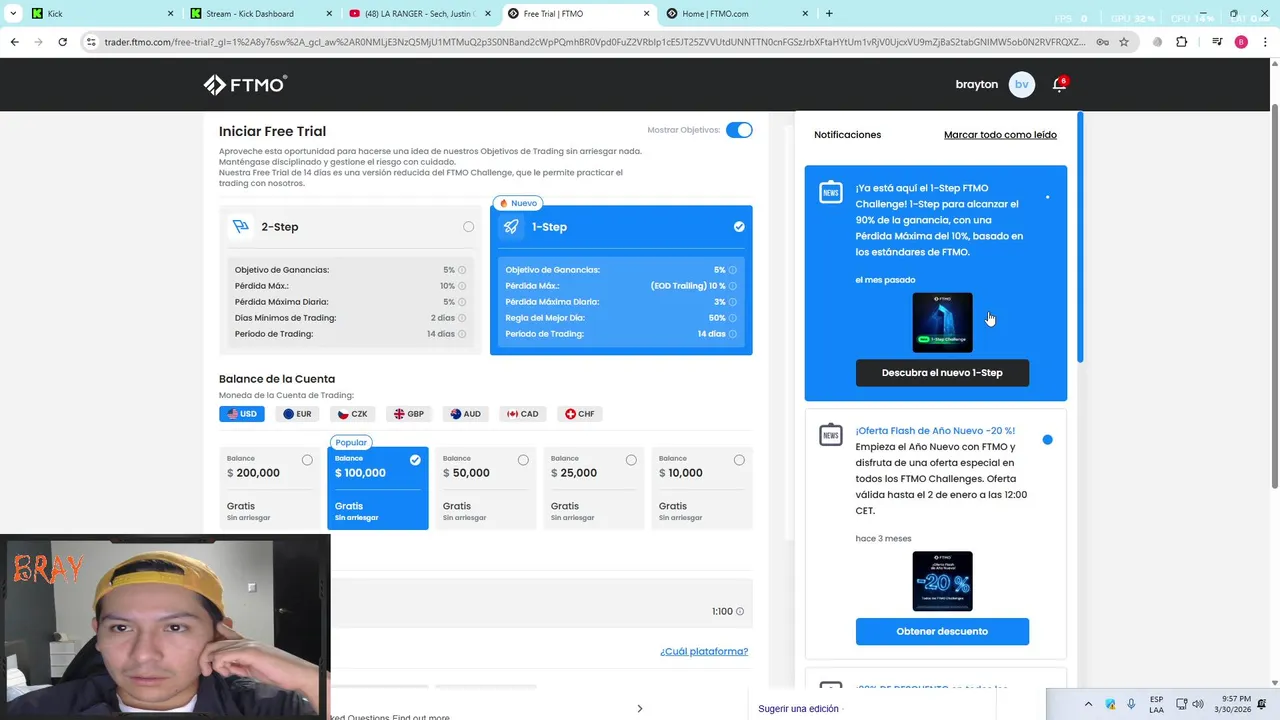Click the Obtener descuento button
The width and height of the screenshot is (1280, 720).
[942, 632]
